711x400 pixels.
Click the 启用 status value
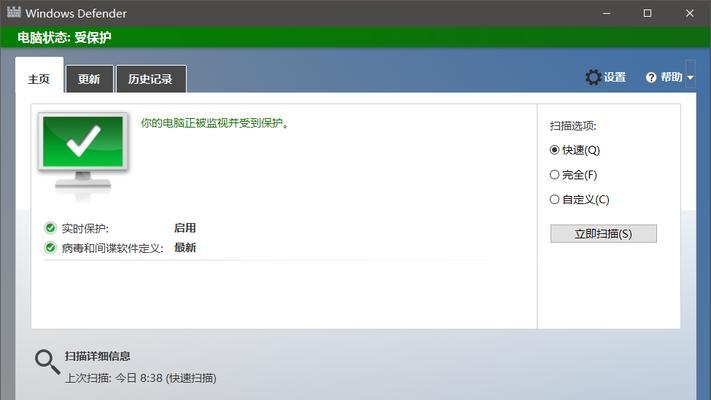coord(185,228)
